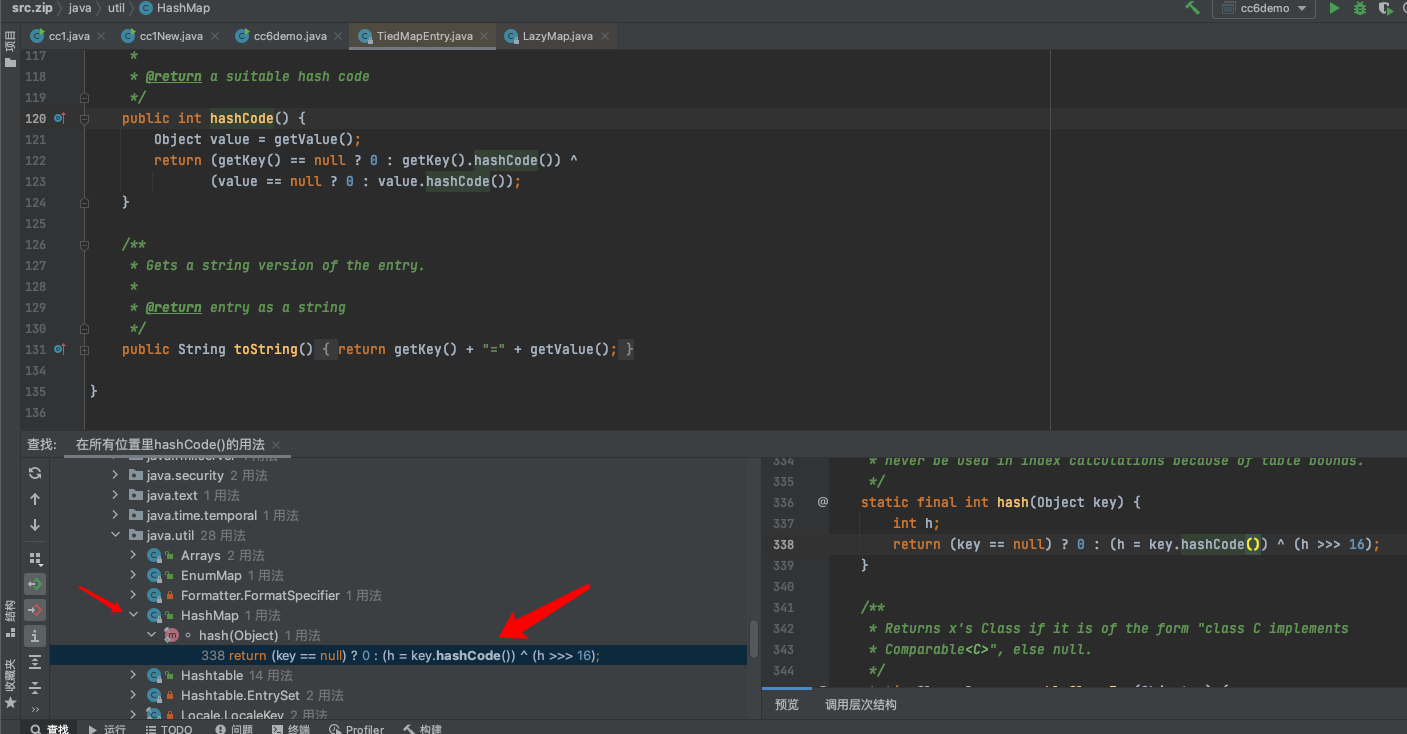This screenshot has height=734, width=1407.
Task: Open the 预览 (Preview) tab
Action: [787, 704]
